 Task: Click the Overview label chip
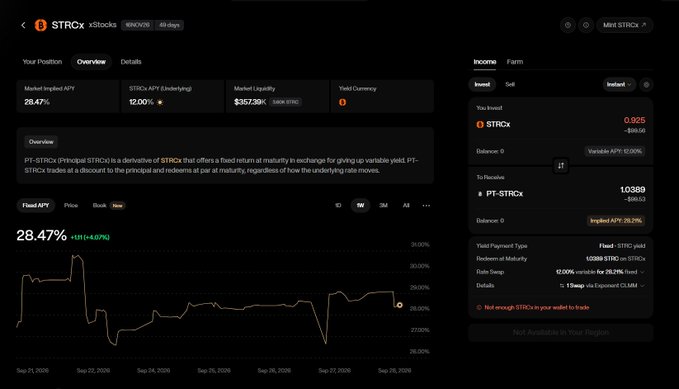click(x=41, y=142)
